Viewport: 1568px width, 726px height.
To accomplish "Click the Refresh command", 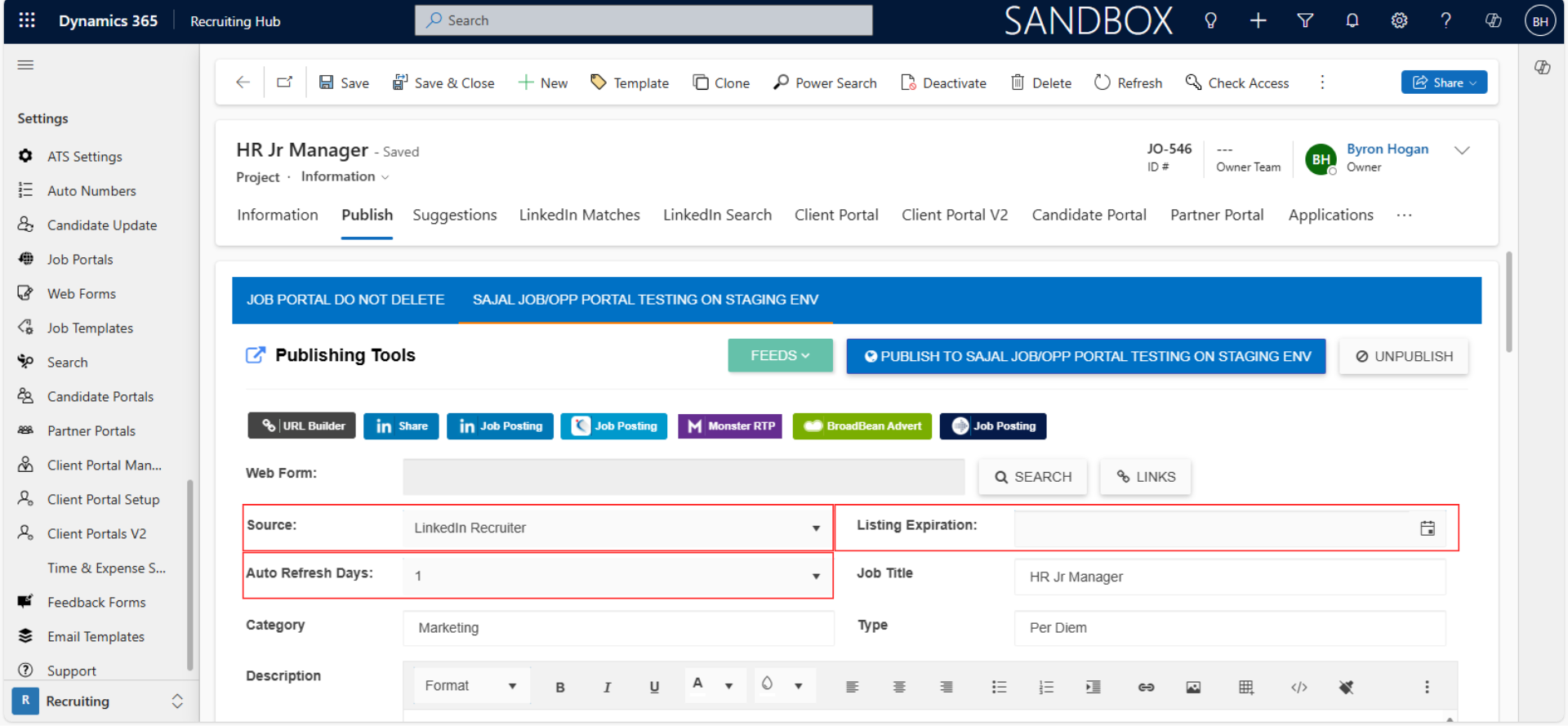I will pyautogui.click(x=1128, y=82).
